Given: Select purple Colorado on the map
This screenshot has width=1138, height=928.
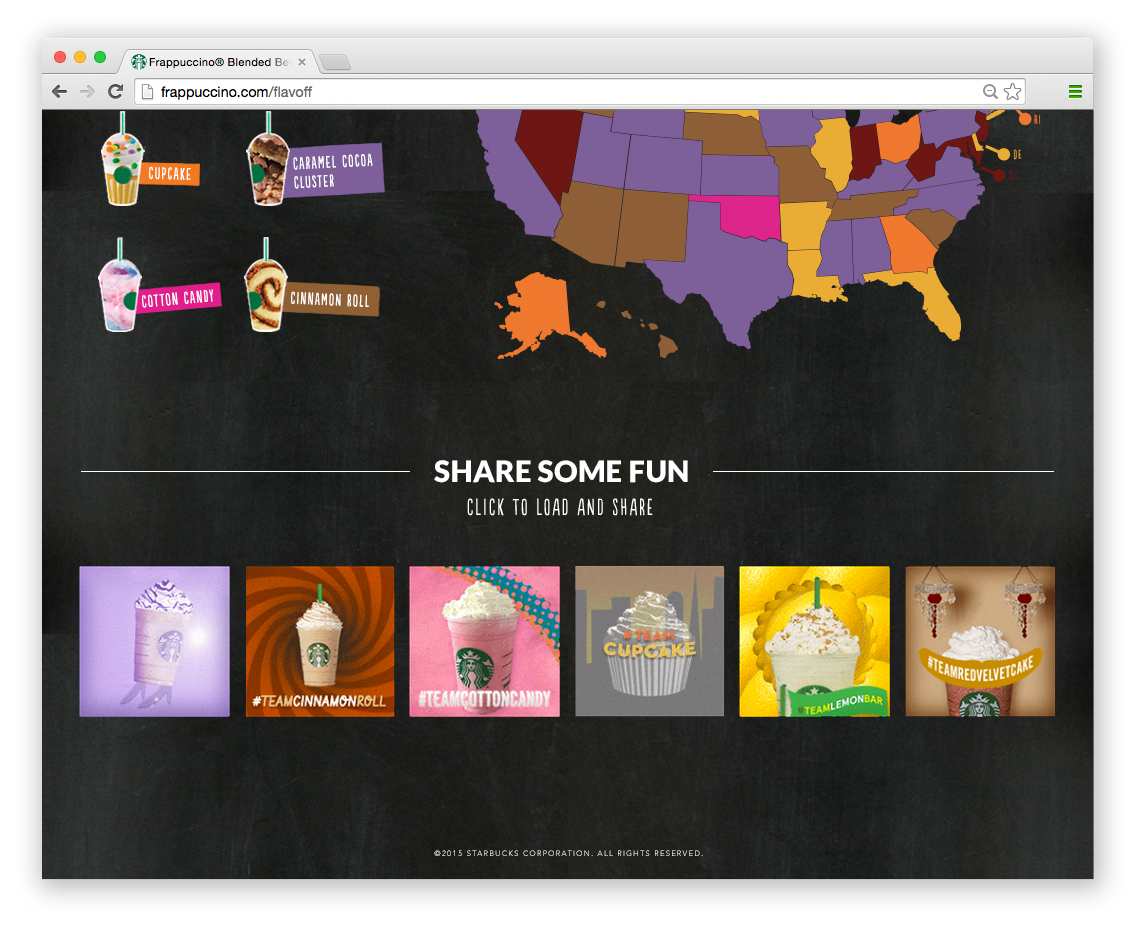Looking at the screenshot, I should click(662, 163).
